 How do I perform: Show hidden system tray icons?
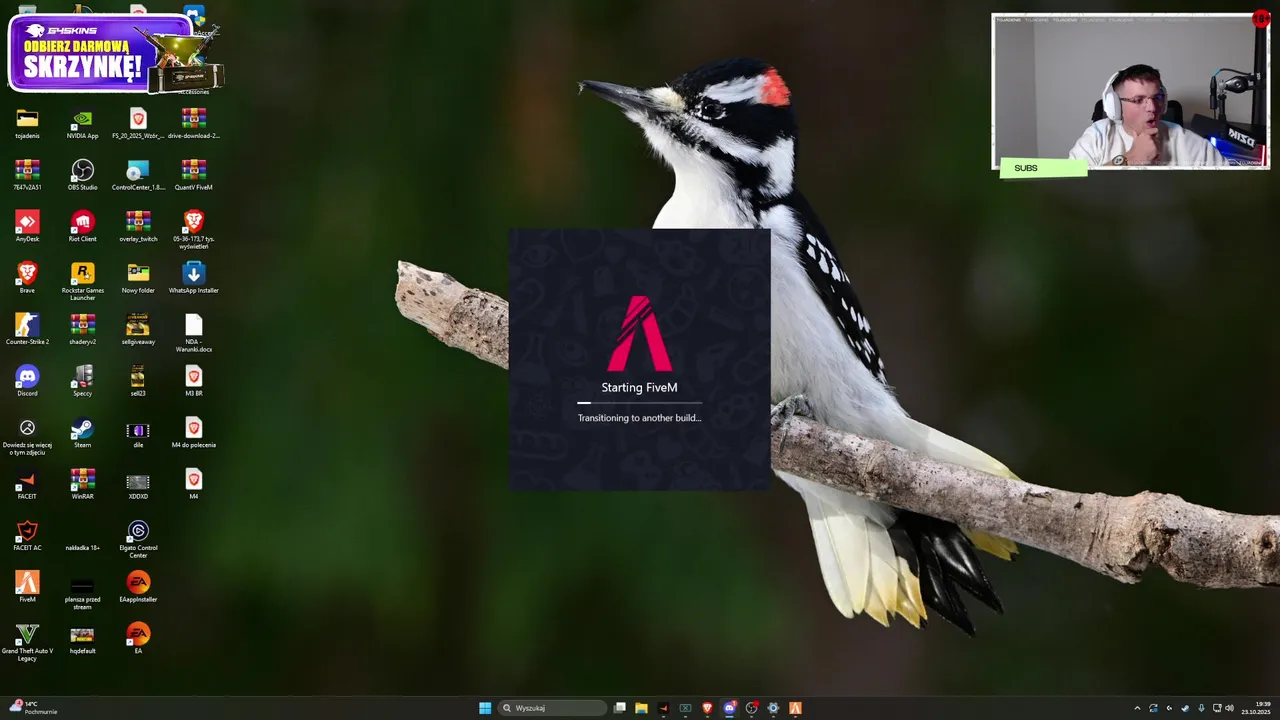1137,708
